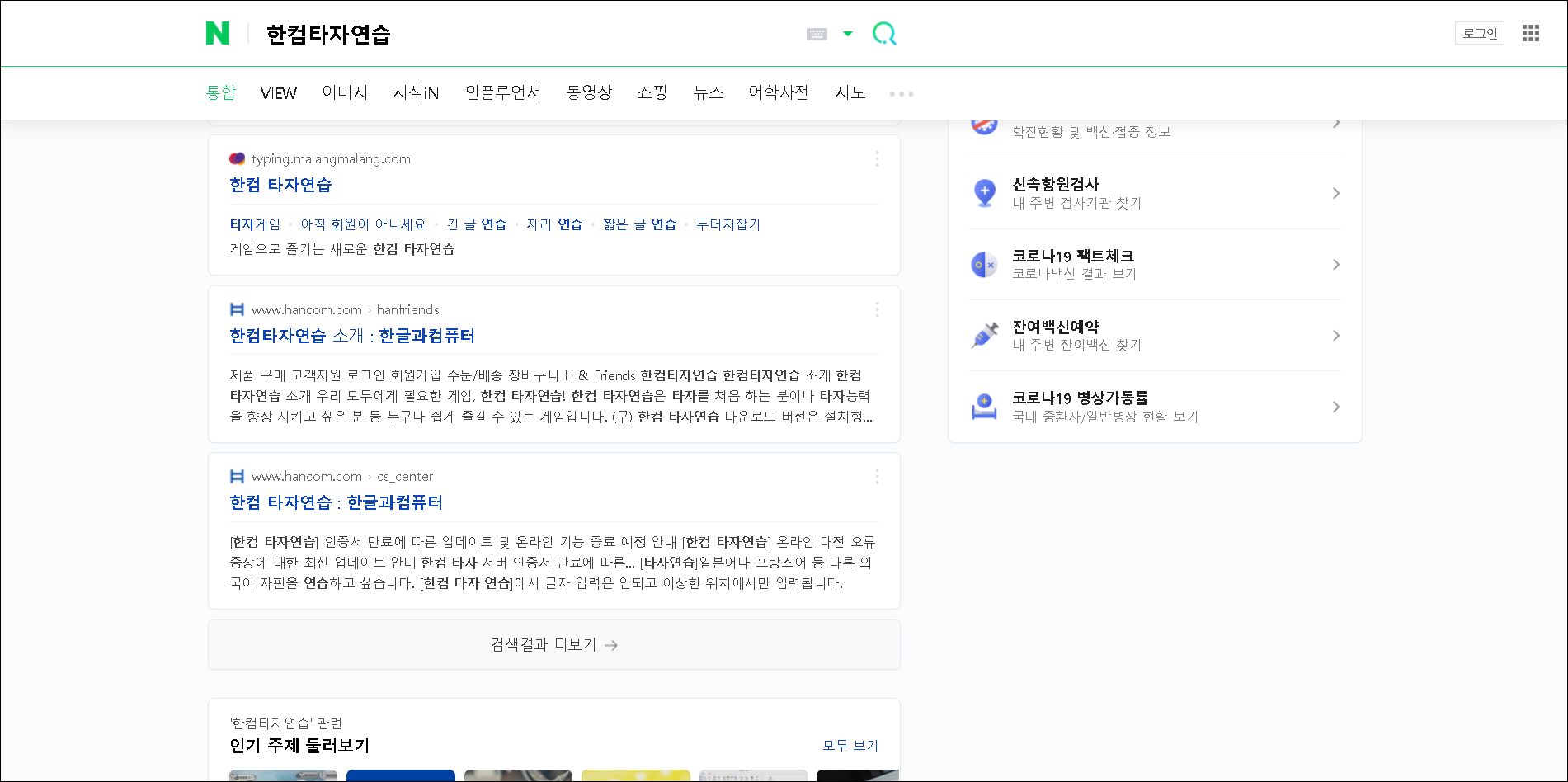Open 한컴 타자연습 : 한글과컴퓨터 cs_center title

click(x=336, y=502)
